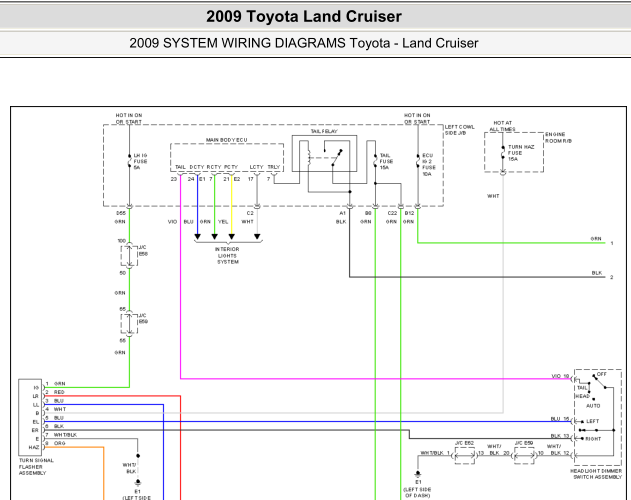The width and height of the screenshot is (631, 500).
Task: Click the RED wire label at pin 2
Action: pos(59,392)
